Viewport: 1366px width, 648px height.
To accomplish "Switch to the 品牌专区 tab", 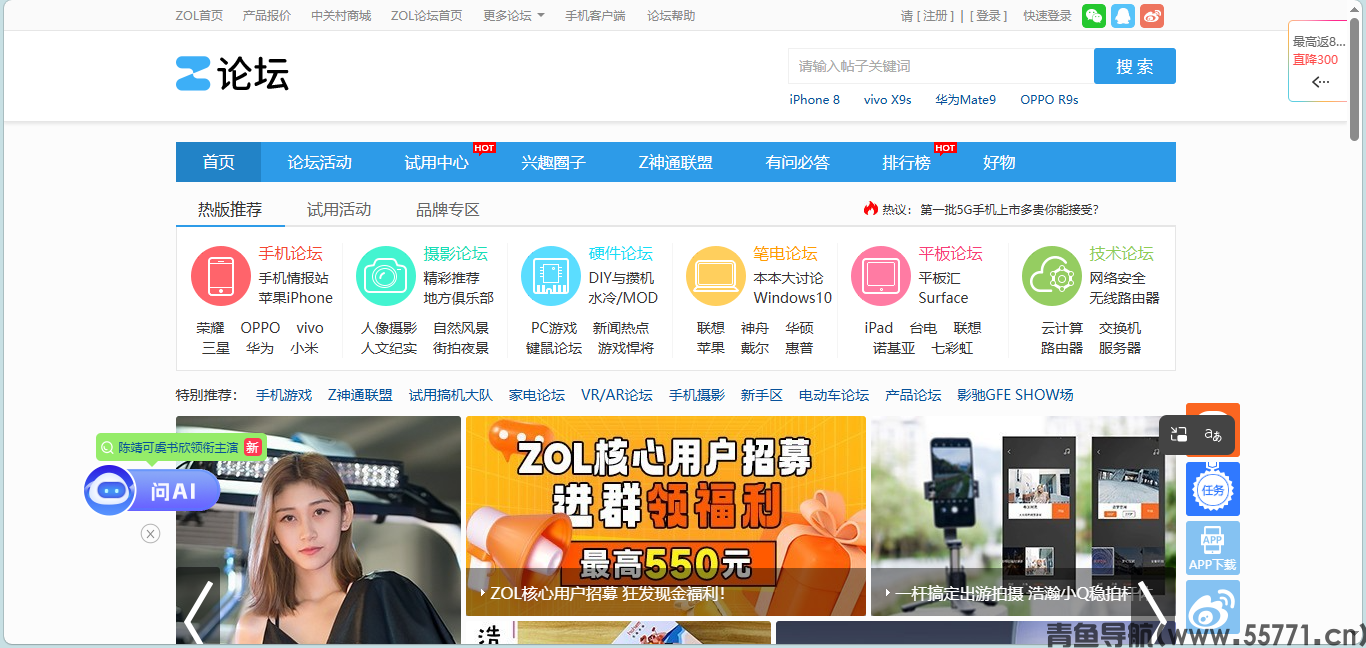I will click(448, 209).
